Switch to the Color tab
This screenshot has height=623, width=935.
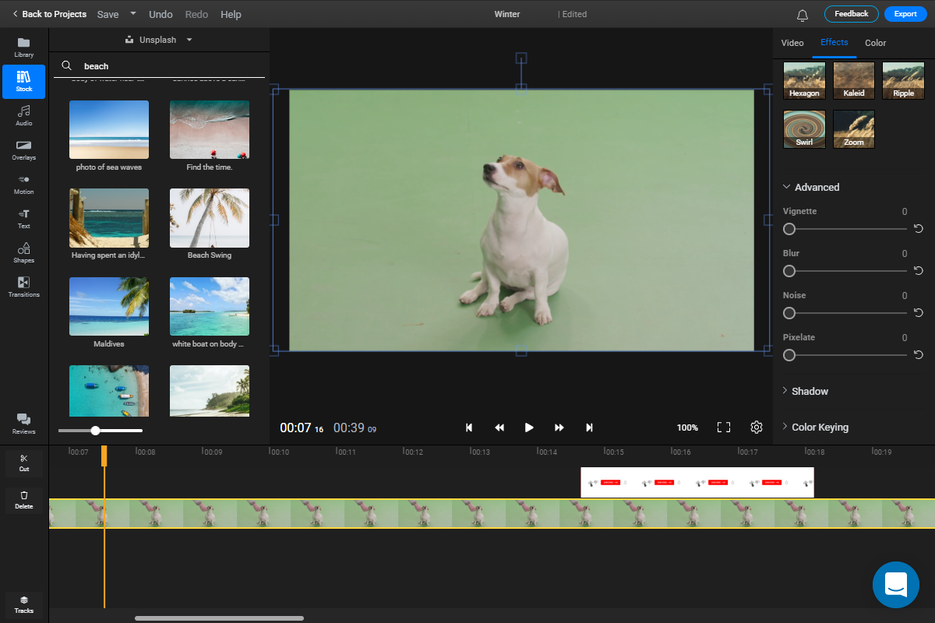875,43
